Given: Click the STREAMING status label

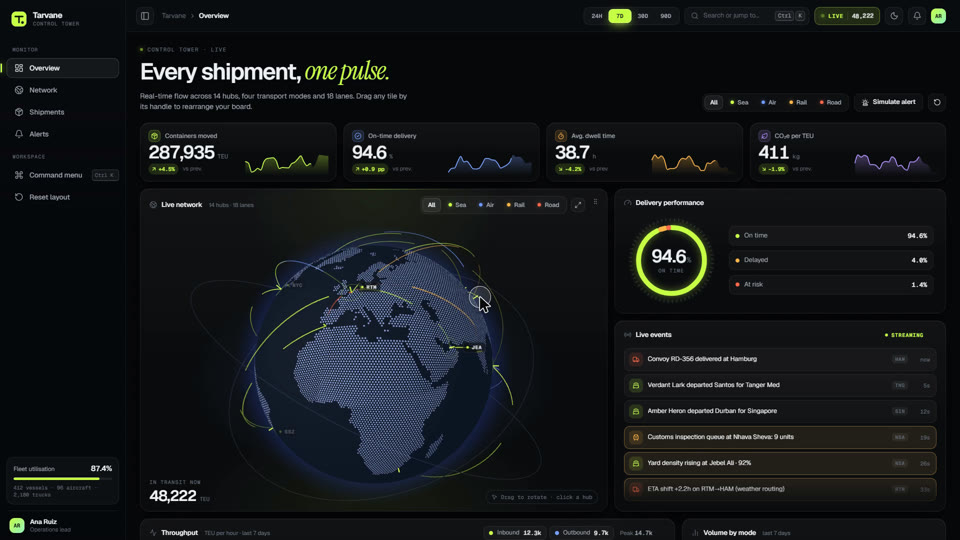Looking at the screenshot, I should coord(904,336).
